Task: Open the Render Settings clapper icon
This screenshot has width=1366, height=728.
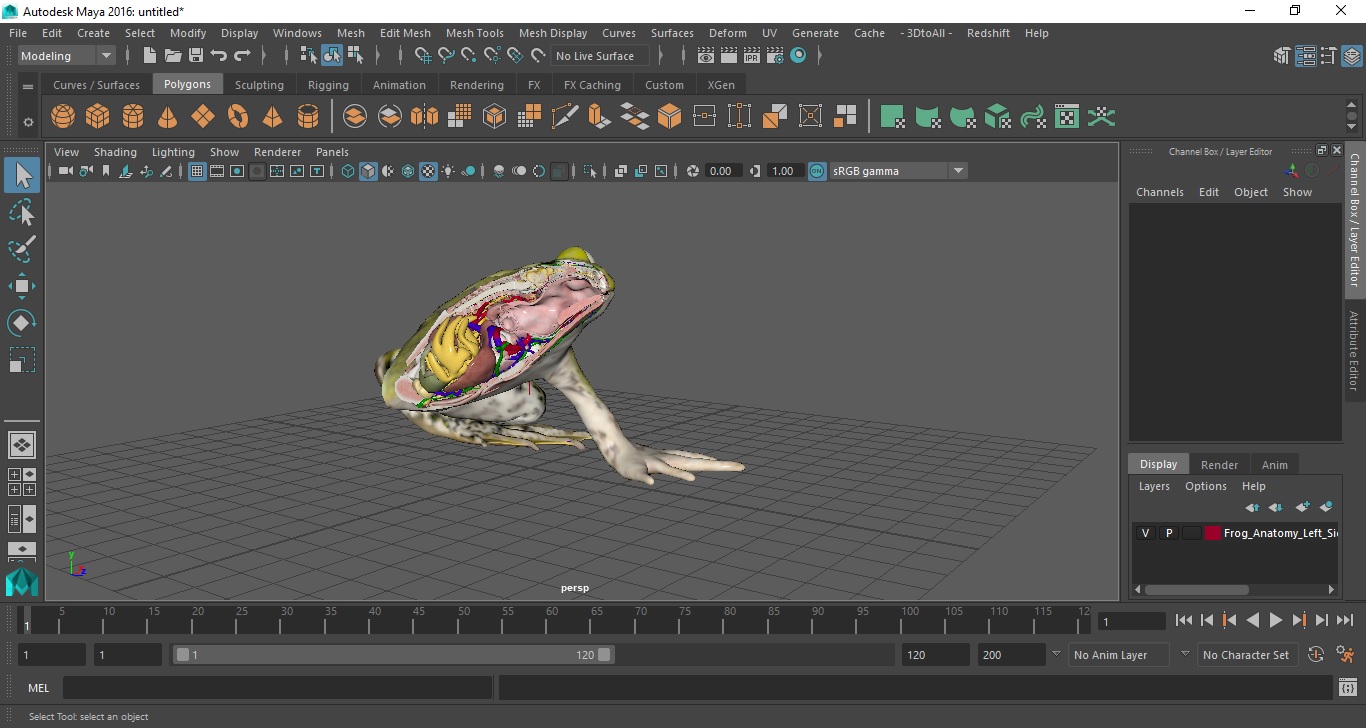Action: coord(775,56)
